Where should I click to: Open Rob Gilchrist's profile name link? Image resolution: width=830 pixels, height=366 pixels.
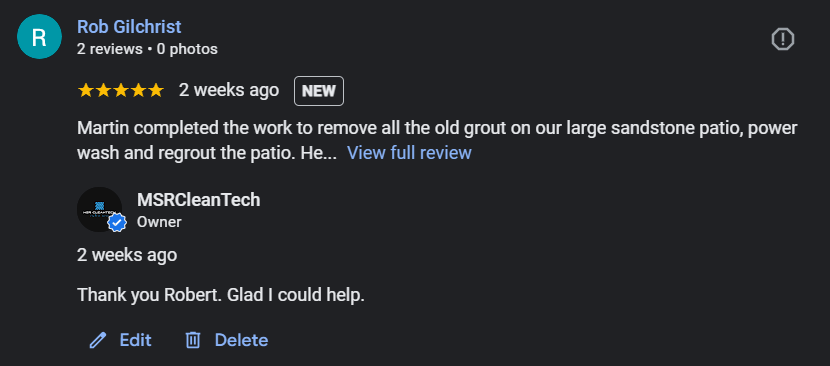coord(129,26)
